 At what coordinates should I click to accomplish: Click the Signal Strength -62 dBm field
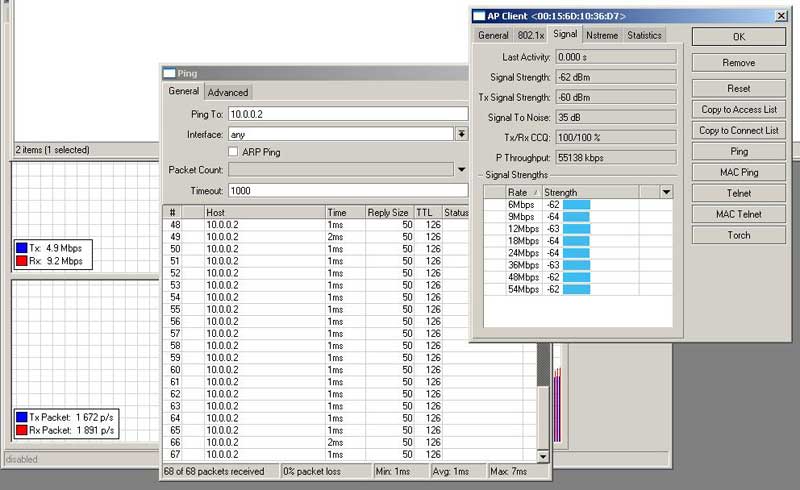pyautogui.click(x=616, y=77)
